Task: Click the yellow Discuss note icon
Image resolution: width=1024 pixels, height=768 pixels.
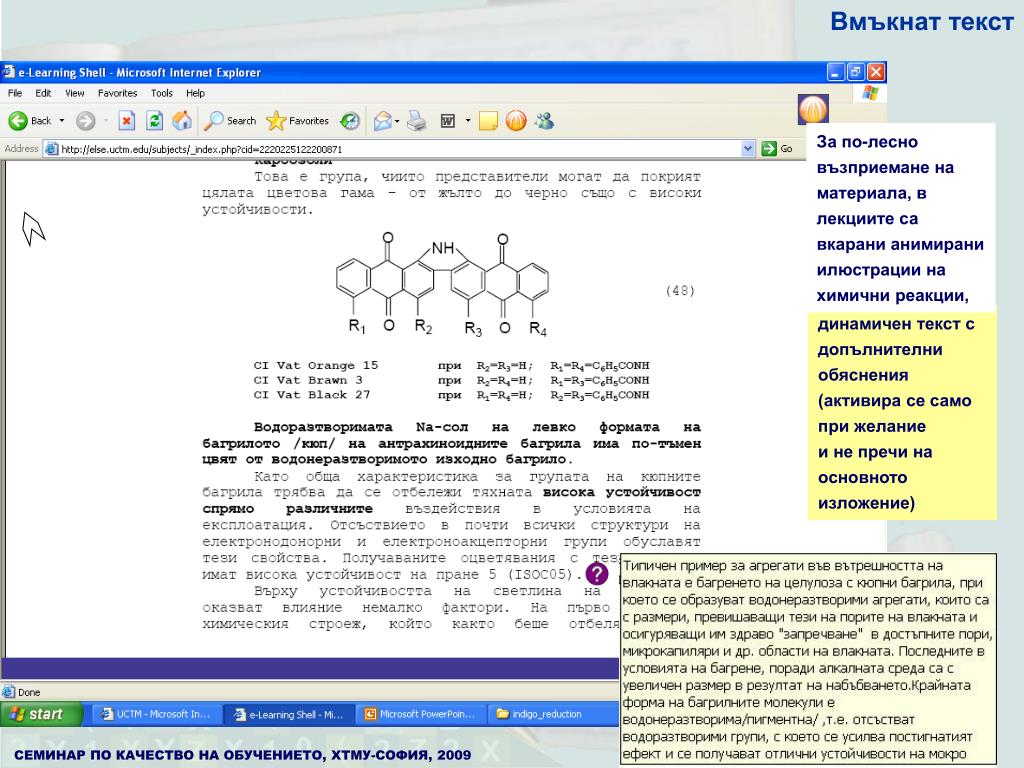Action: click(x=488, y=121)
